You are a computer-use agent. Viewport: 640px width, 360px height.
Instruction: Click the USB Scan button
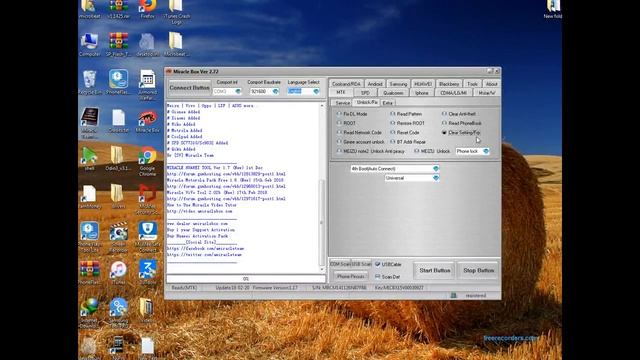361,264
